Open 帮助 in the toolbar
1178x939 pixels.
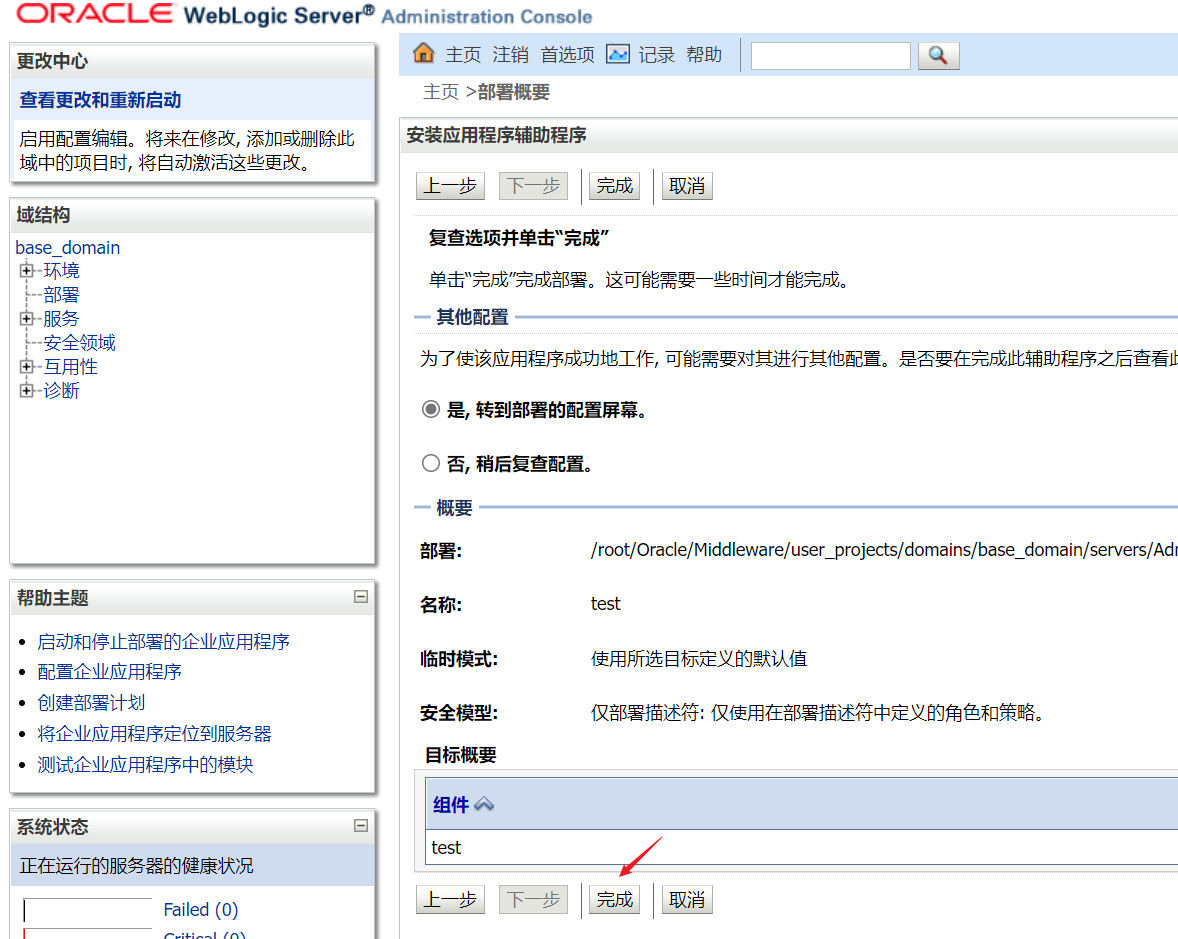click(x=704, y=55)
